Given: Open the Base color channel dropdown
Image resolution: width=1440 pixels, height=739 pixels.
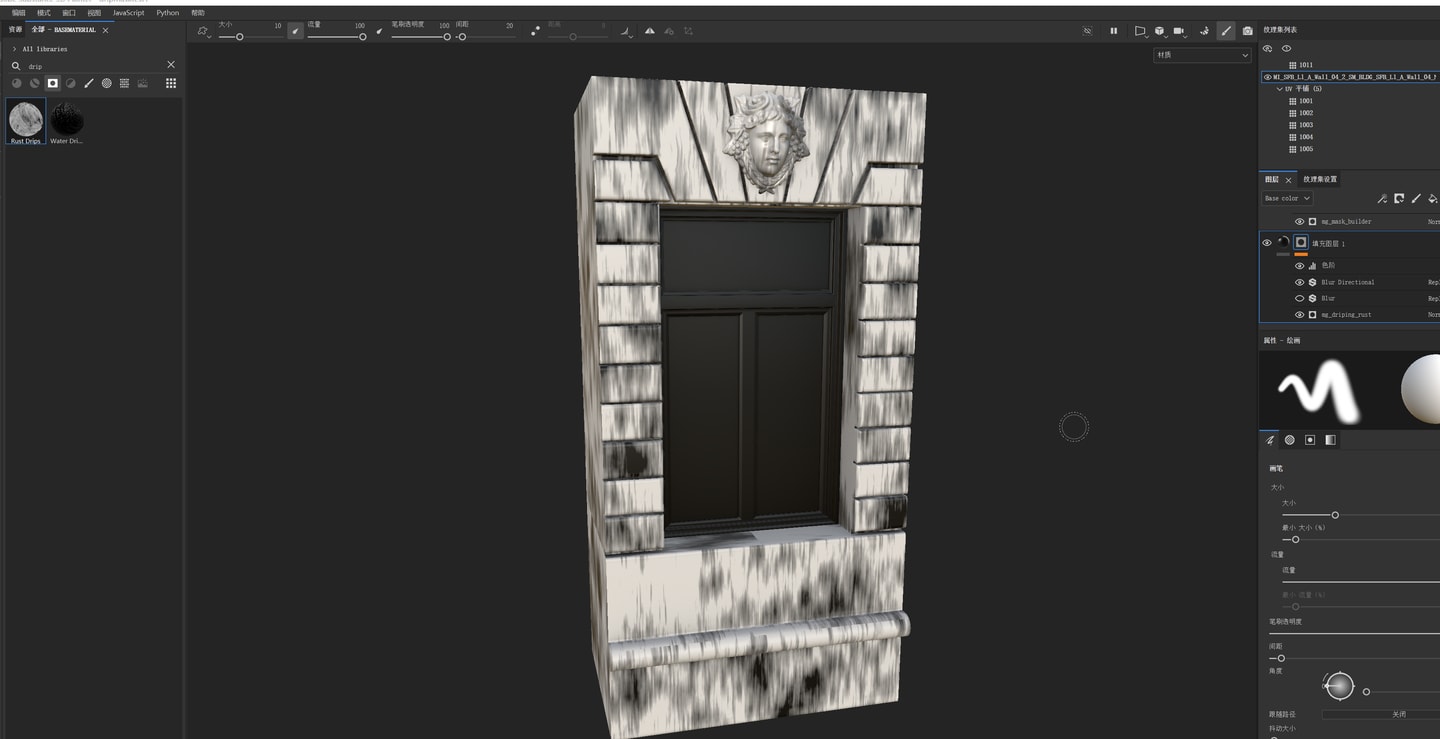Looking at the screenshot, I should coord(1287,198).
